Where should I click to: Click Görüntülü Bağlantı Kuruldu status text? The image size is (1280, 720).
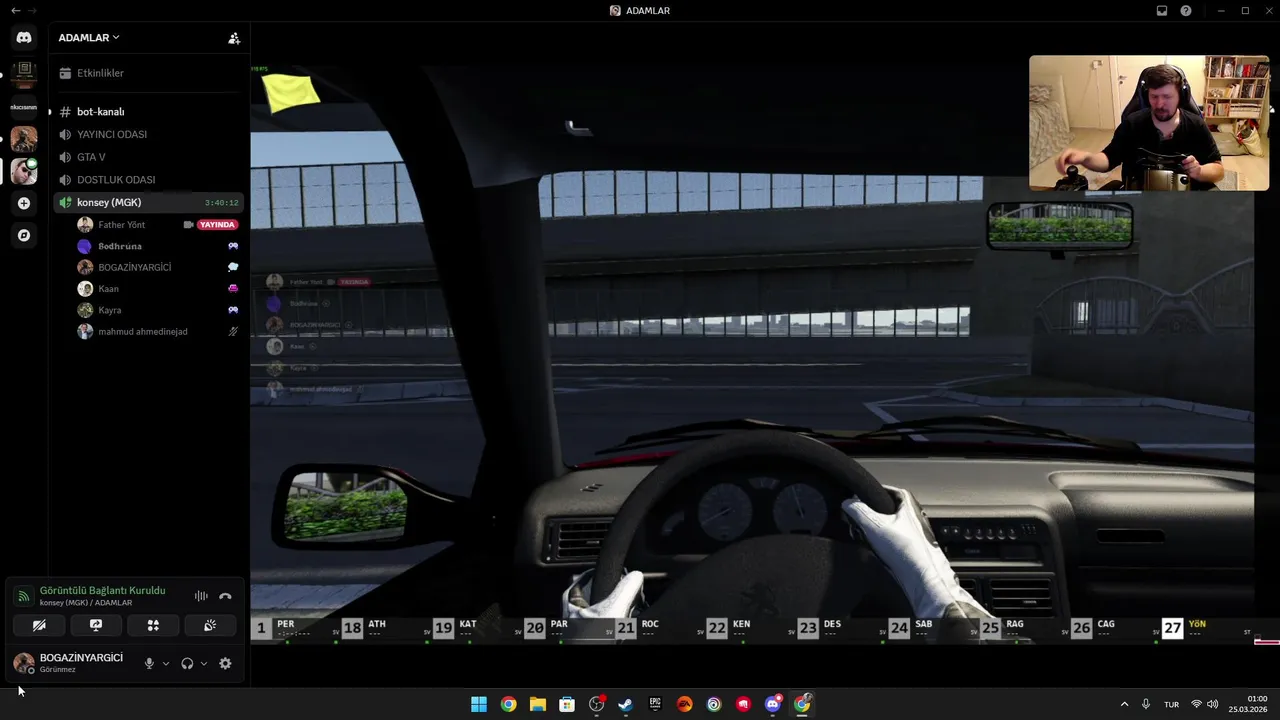102,591
